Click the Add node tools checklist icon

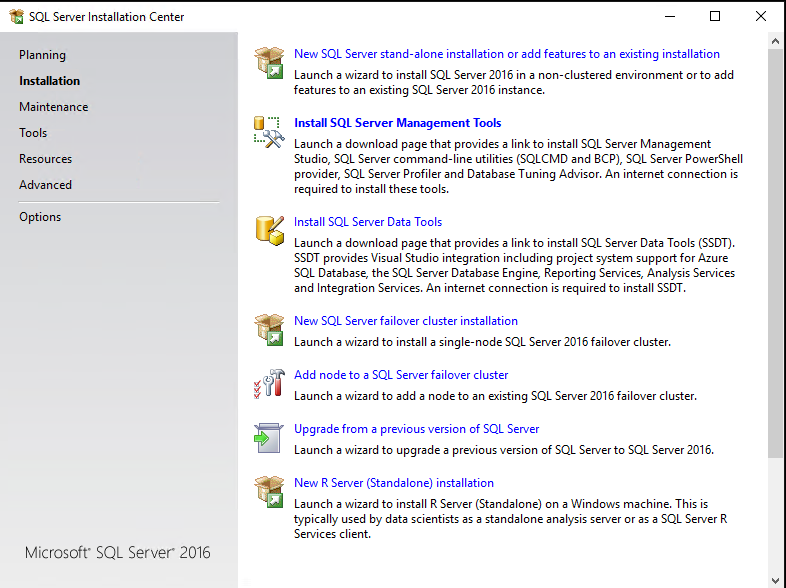[269, 384]
